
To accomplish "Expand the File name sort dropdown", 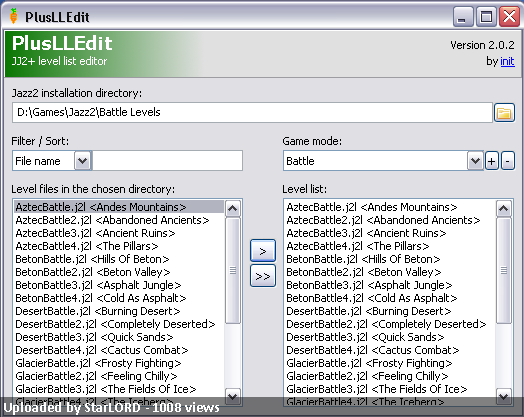I will point(83,161).
